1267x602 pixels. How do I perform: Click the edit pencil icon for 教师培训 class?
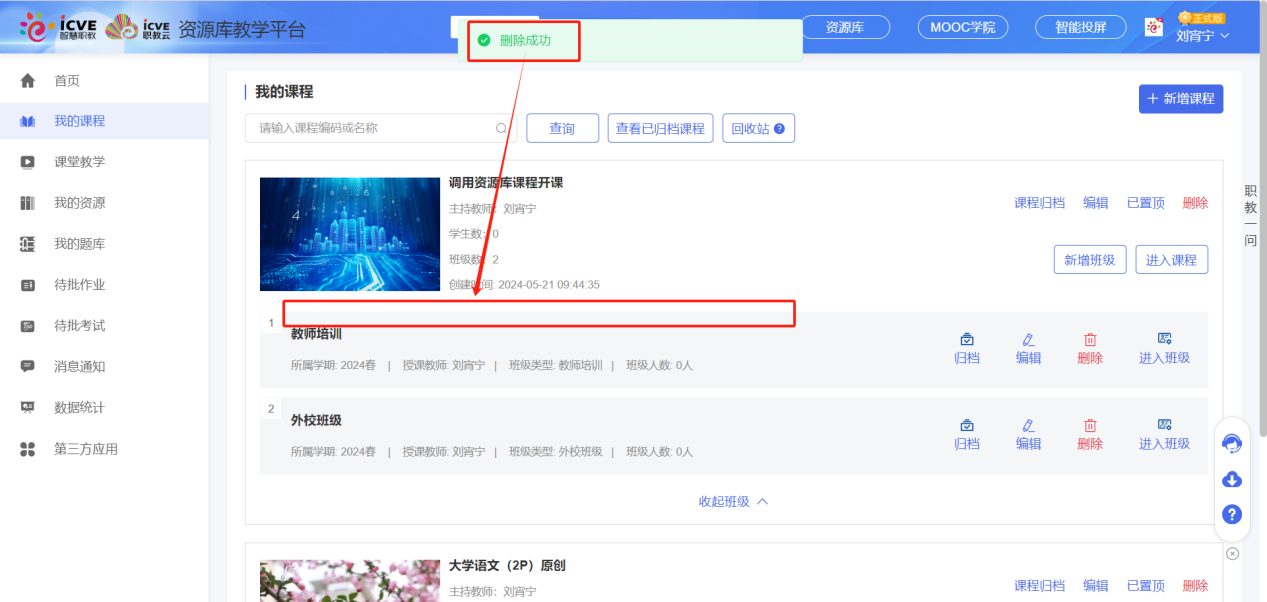coord(1028,340)
